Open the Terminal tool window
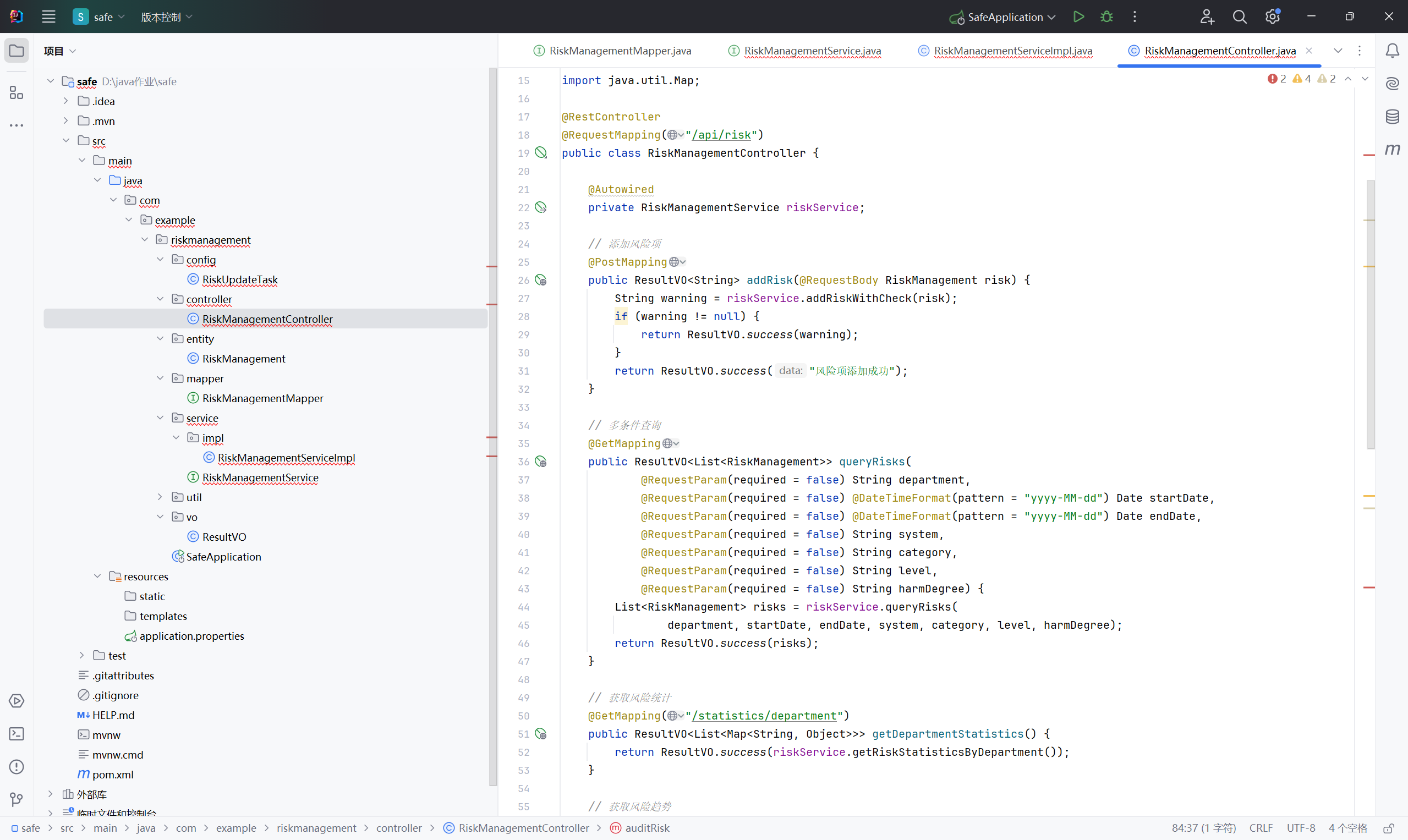The width and height of the screenshot is (1408, 840). point(17,734)
